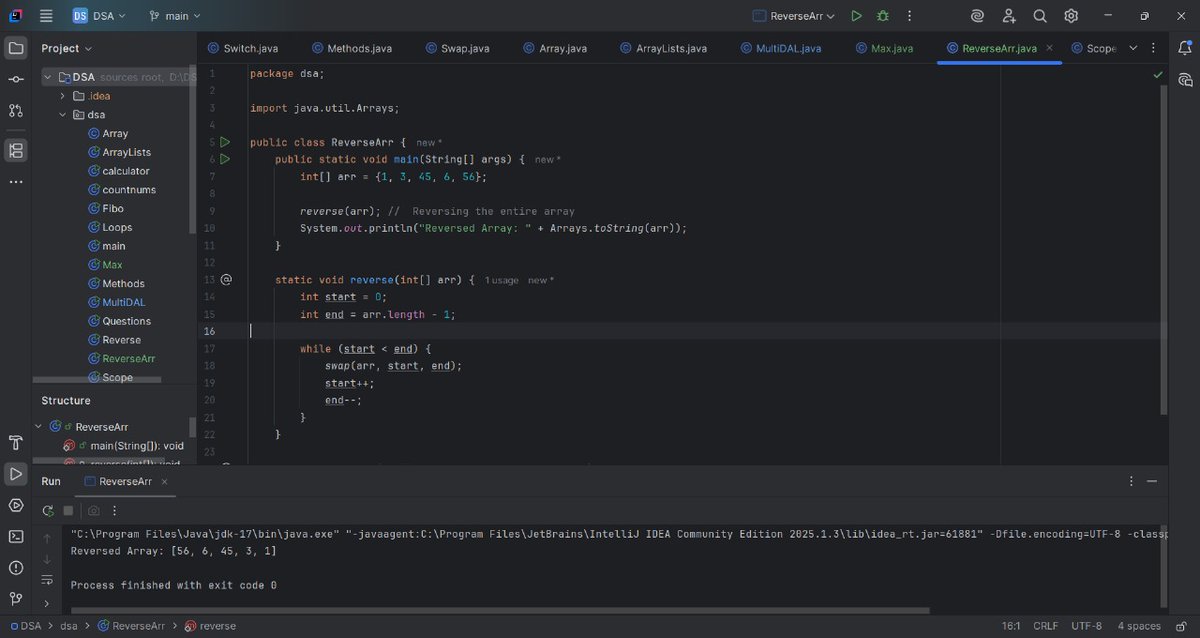Click run gutter icon beside class ReverseArr
Image resolution: width=1200 pixels, height=638 pixels.
tap(225, 142)
